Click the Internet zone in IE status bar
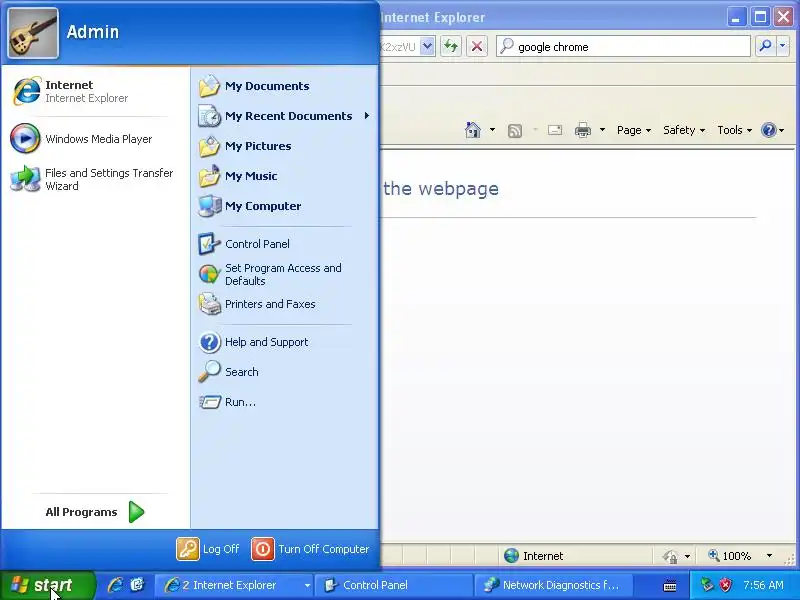Image resolution: width=800 pixels, height=600 pixels. point(534,556)
